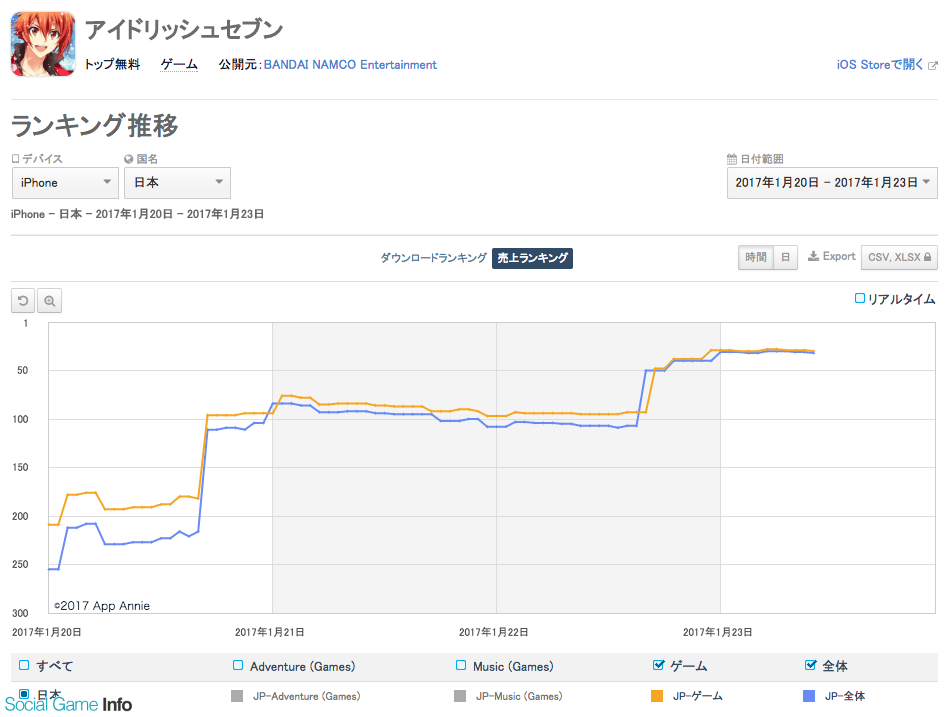The width and height of the screenshot is (949, 717).
Task: Click the アイドリッシュセブン app icon
Action: pos(43,44)
